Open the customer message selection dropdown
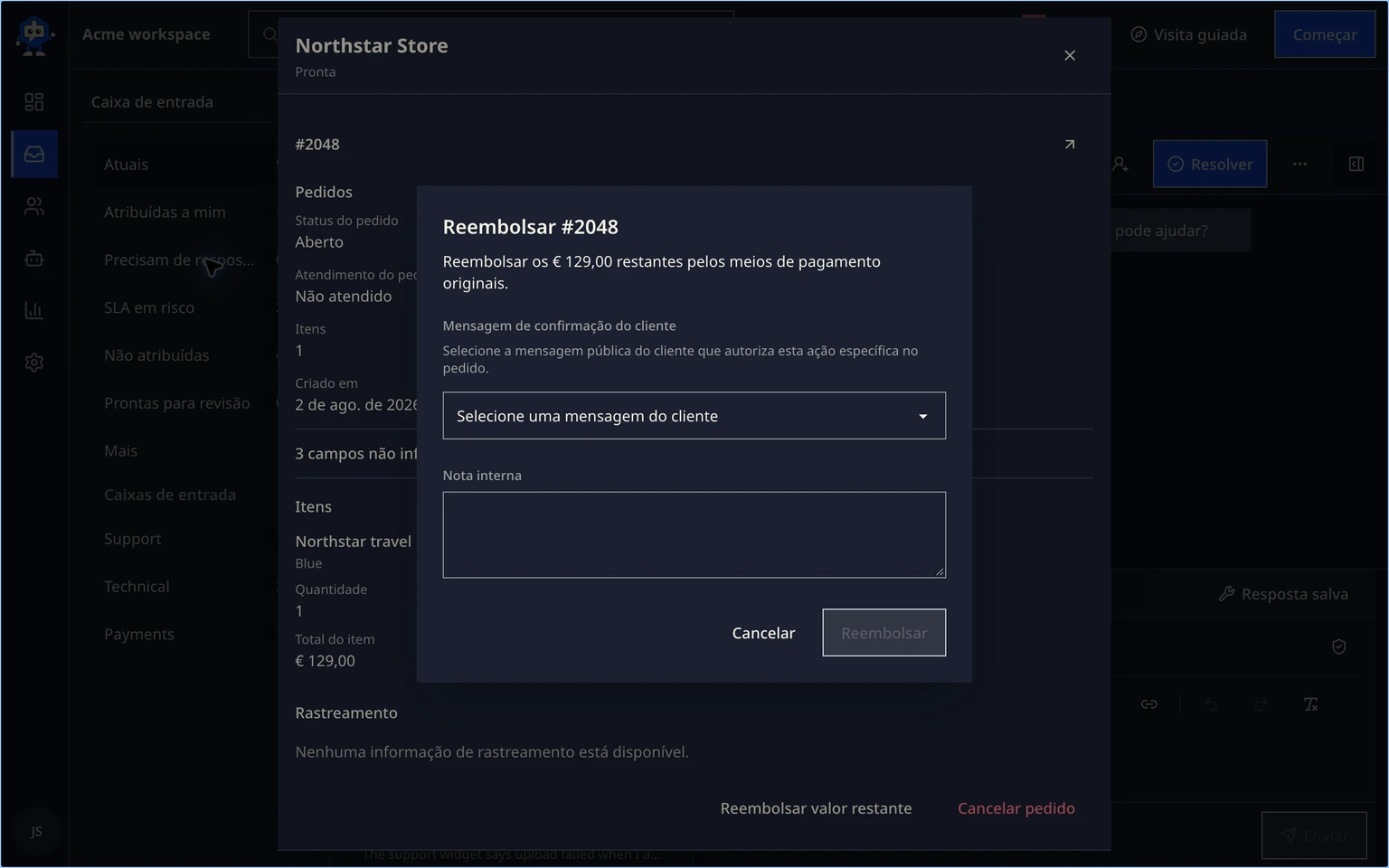1389x868 pixels. 694,416
